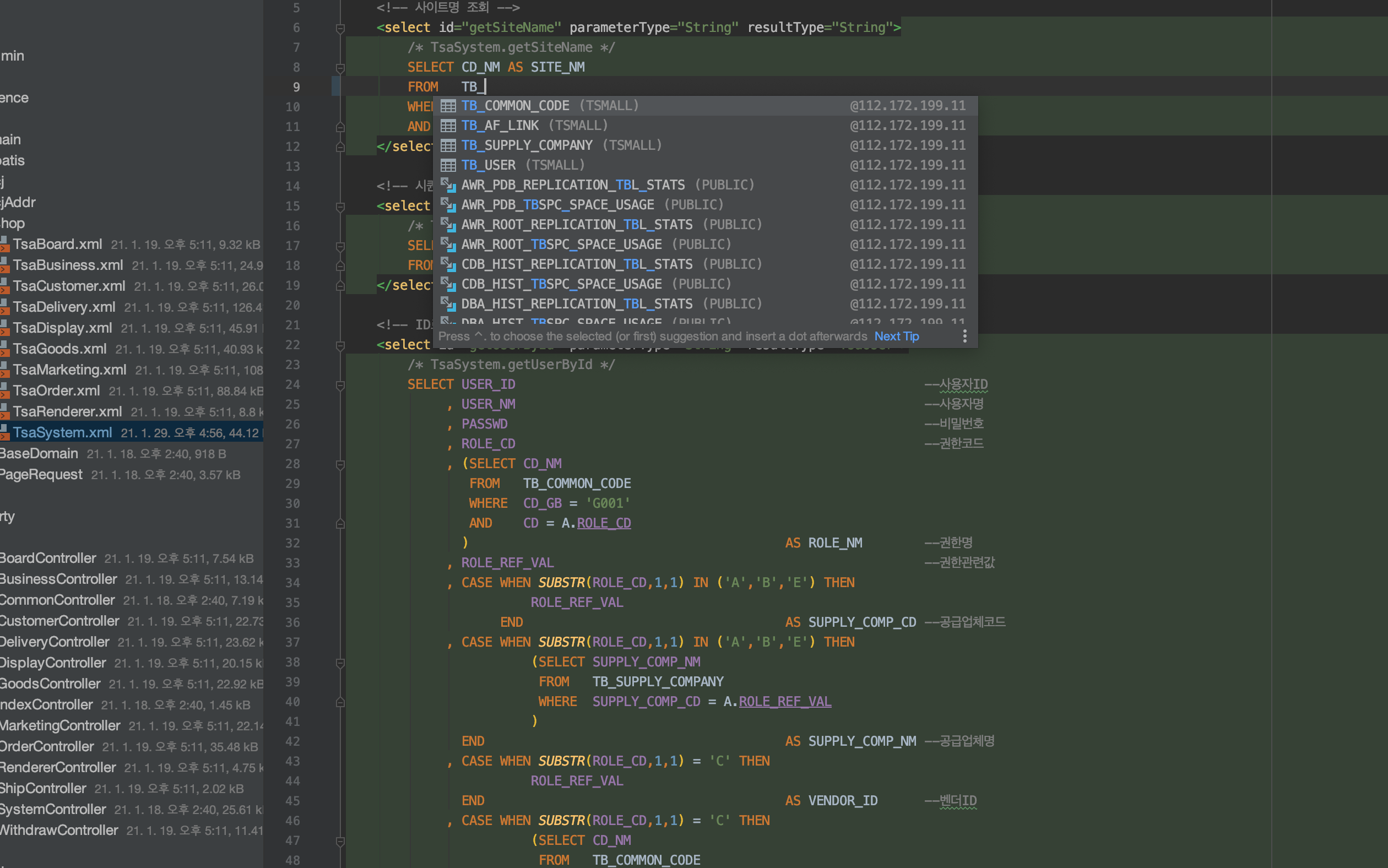Select TB_AF_LINK completion suggestion

coord(705,125)
